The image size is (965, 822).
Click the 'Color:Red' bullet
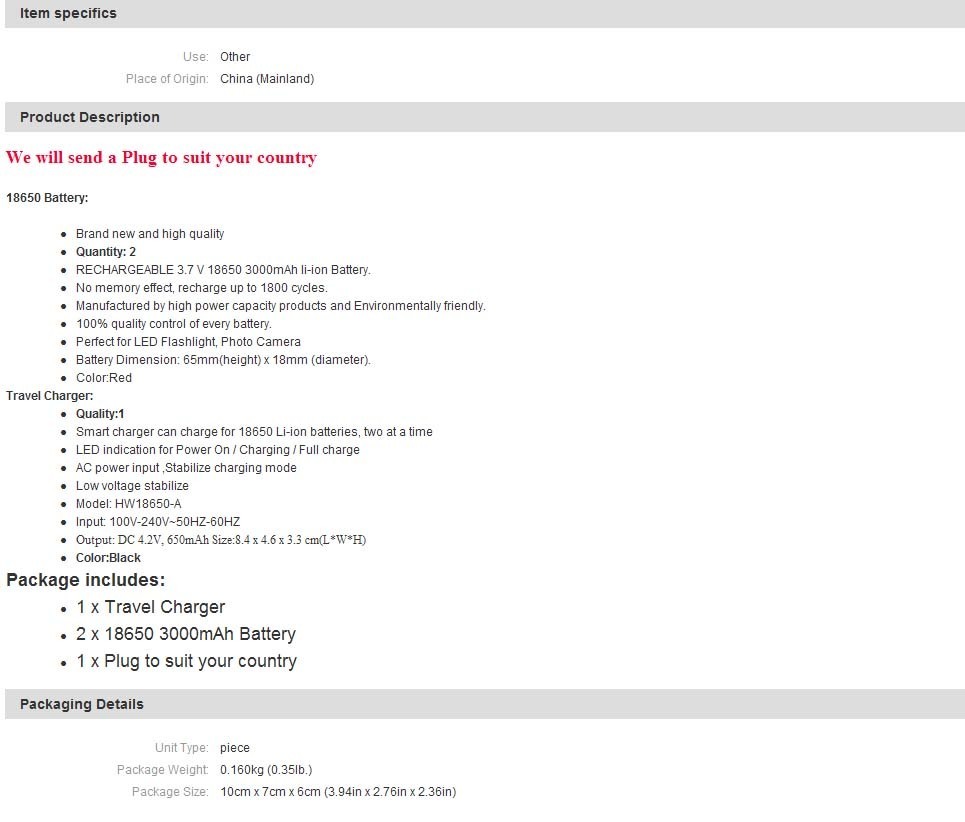104,378
